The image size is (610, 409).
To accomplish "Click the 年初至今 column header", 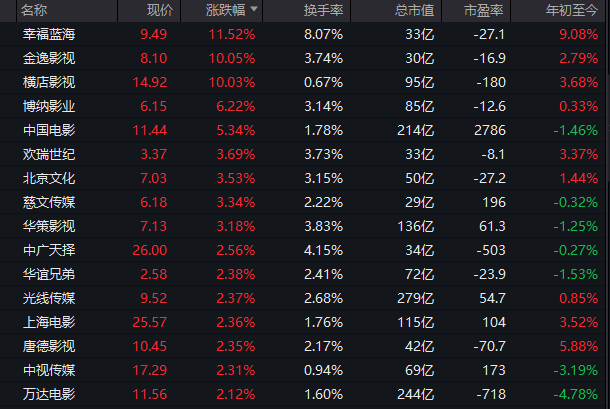I will (572, 10).
